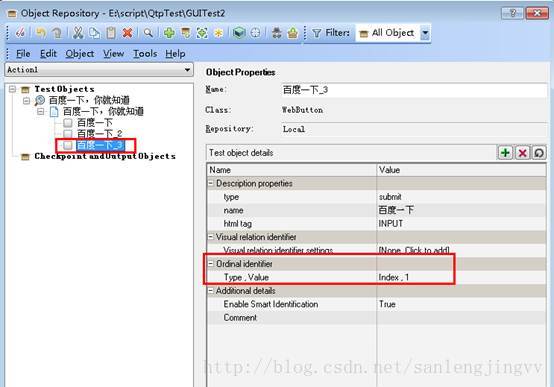Collapse the Description properties section
Viewport: 554px width, 387px height.
(211, 183)
